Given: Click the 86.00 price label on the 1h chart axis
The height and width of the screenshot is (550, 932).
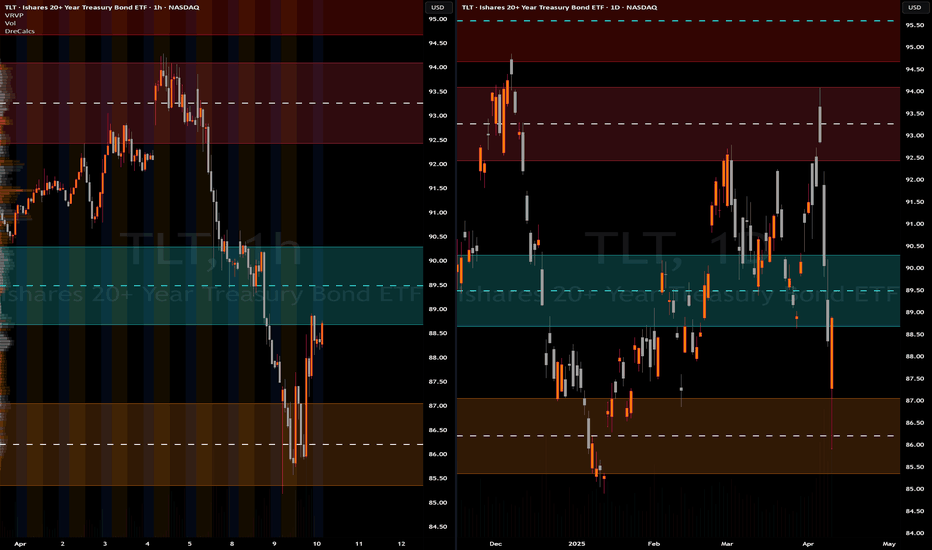Looking at the screenshot, I should 438,454.
